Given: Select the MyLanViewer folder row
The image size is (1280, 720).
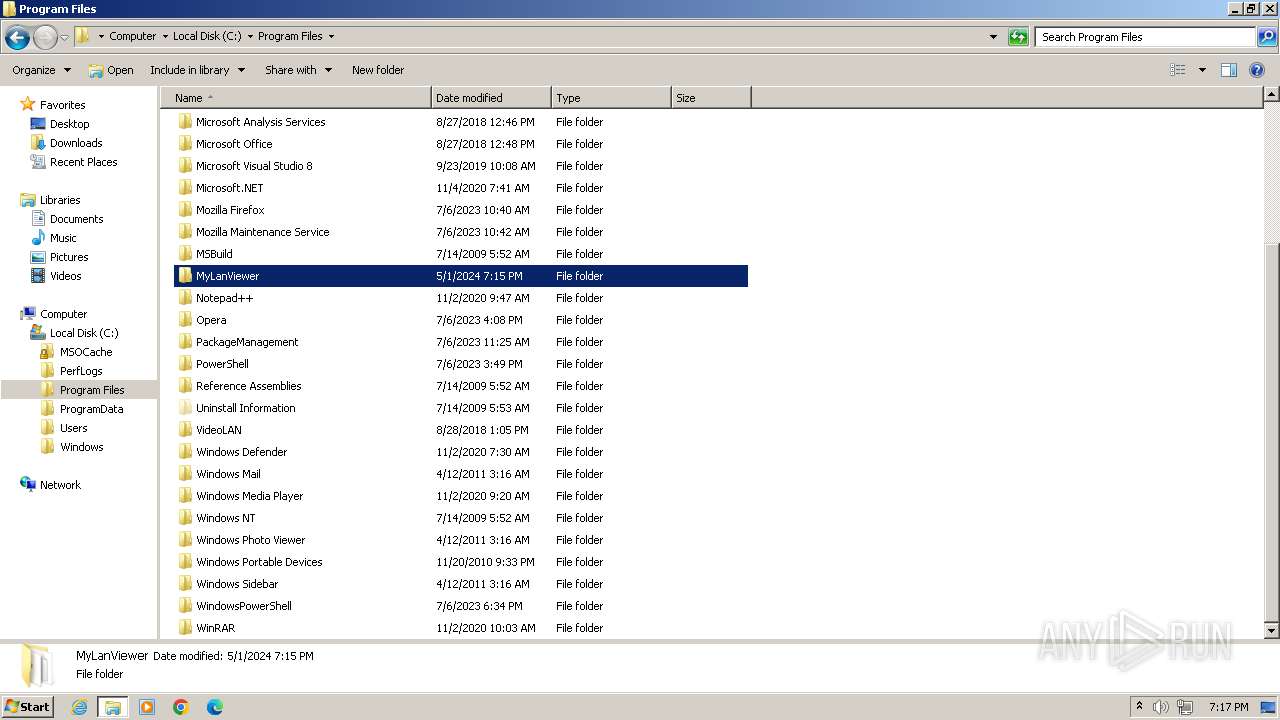Looking at the screenshot, I should coord(461,276).
